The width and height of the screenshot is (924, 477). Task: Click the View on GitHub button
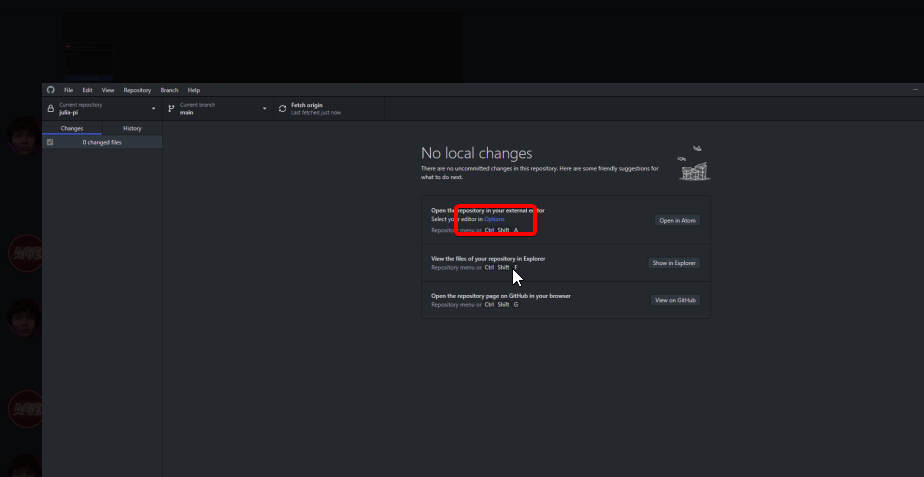tap(675, 300)
